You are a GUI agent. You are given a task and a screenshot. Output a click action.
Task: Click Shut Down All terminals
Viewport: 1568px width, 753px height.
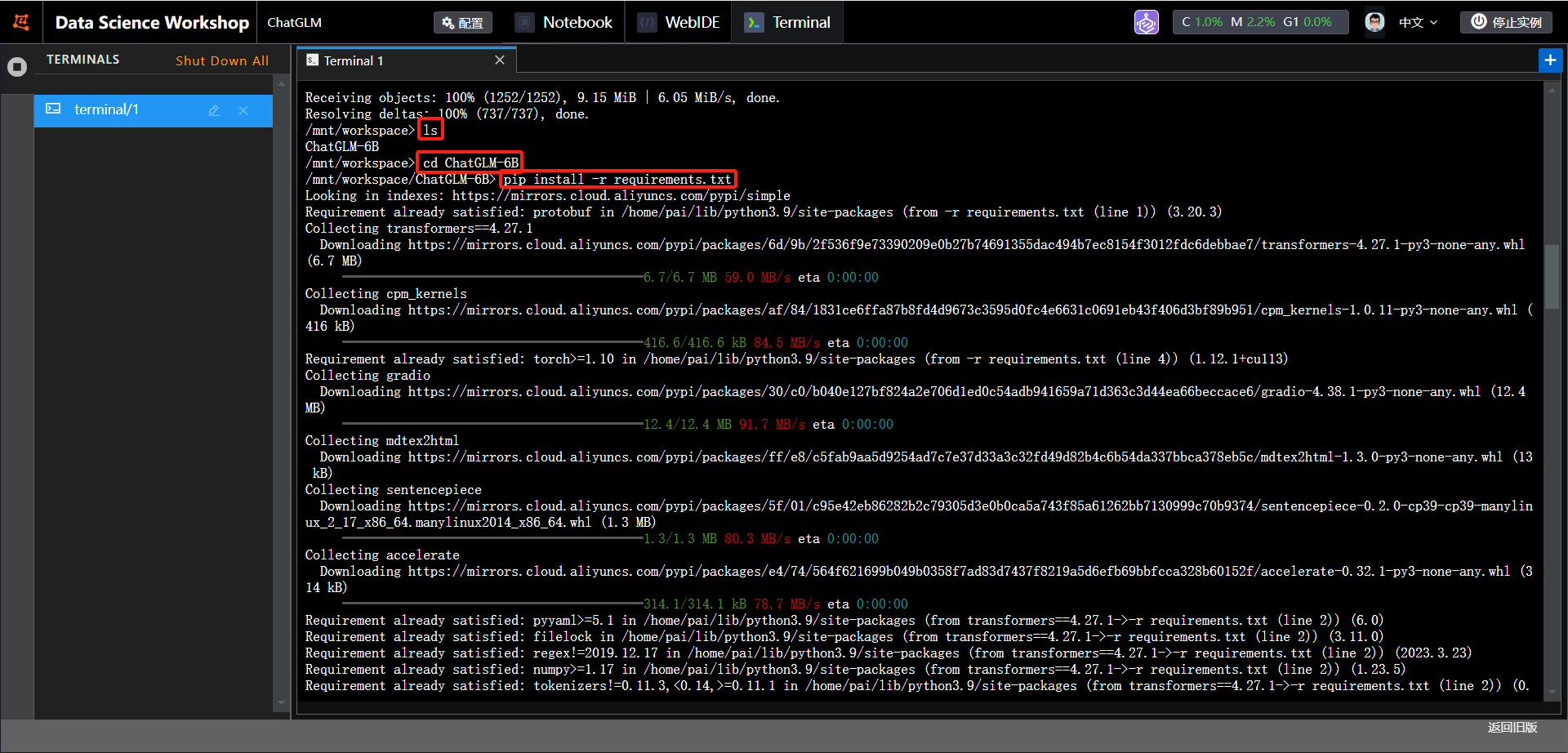[x=222, y=60]
